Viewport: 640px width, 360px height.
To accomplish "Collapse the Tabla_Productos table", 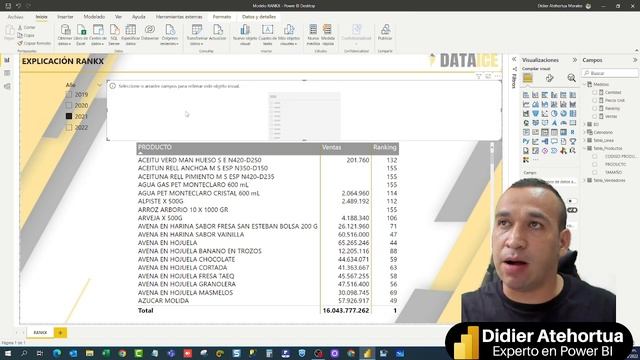I will point(584,148).
